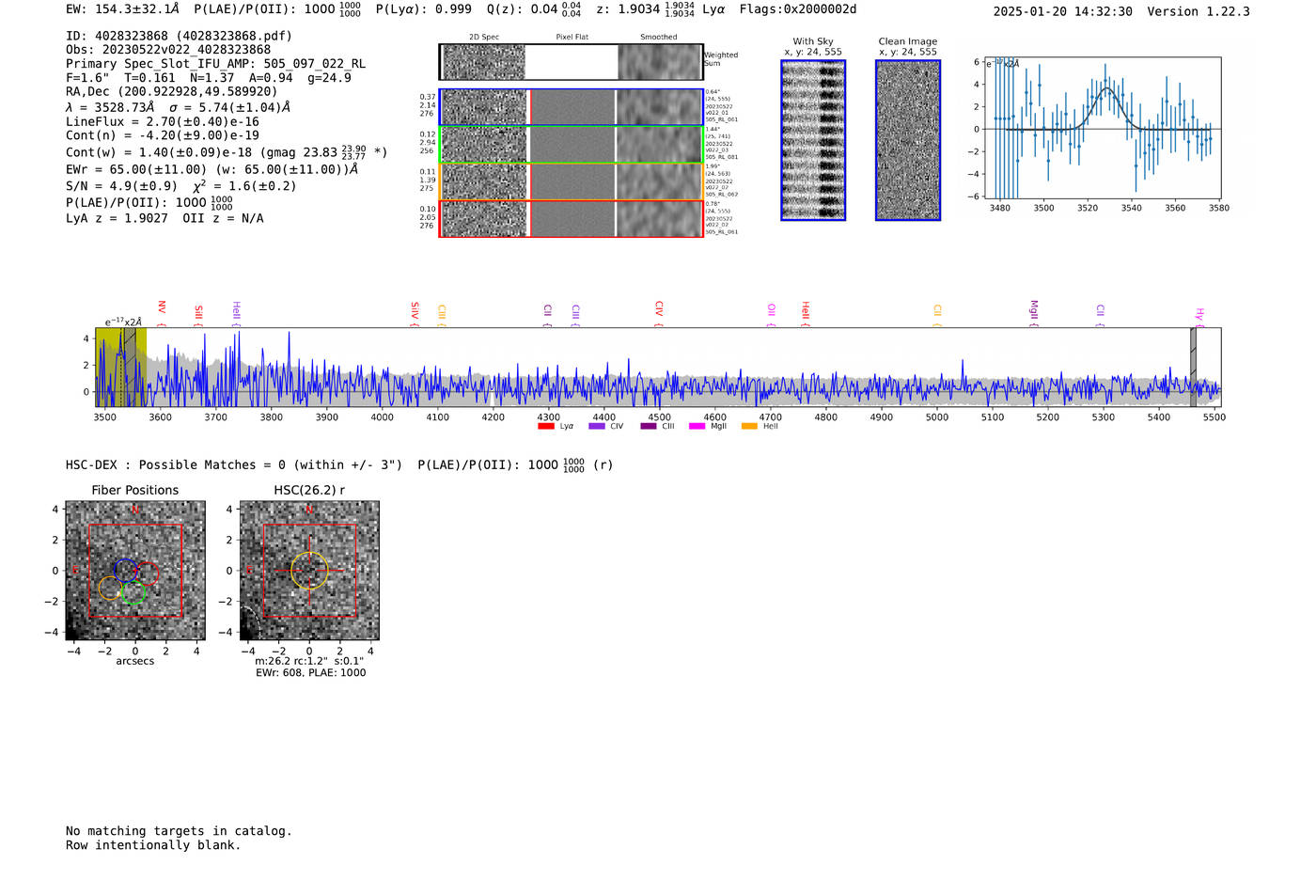Click the ID: 4028323868 line
This screenshot has width=1316, height=896.
point(179,36)
